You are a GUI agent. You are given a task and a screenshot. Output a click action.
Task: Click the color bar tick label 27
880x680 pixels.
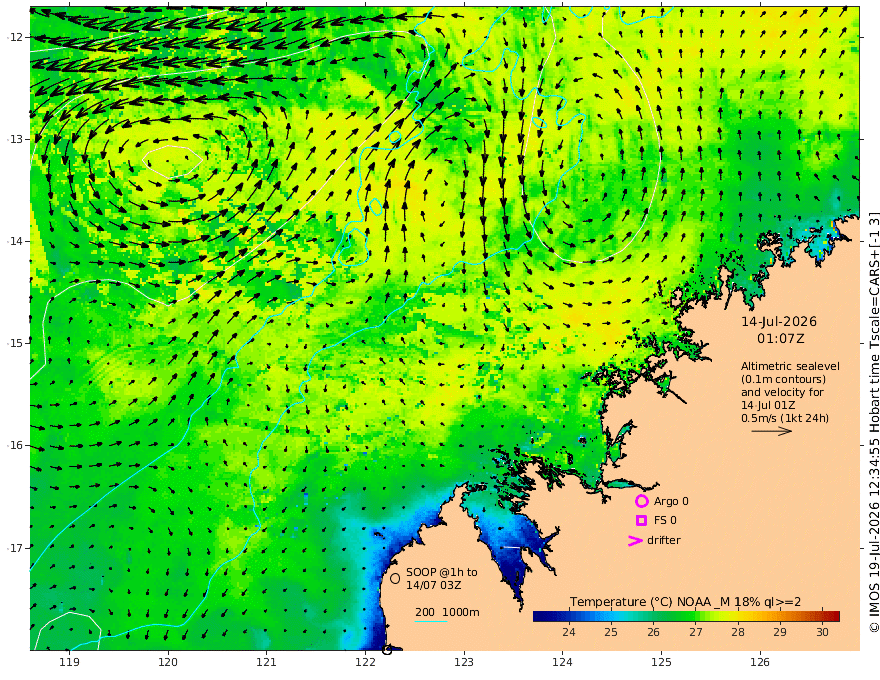coord(695,632)
